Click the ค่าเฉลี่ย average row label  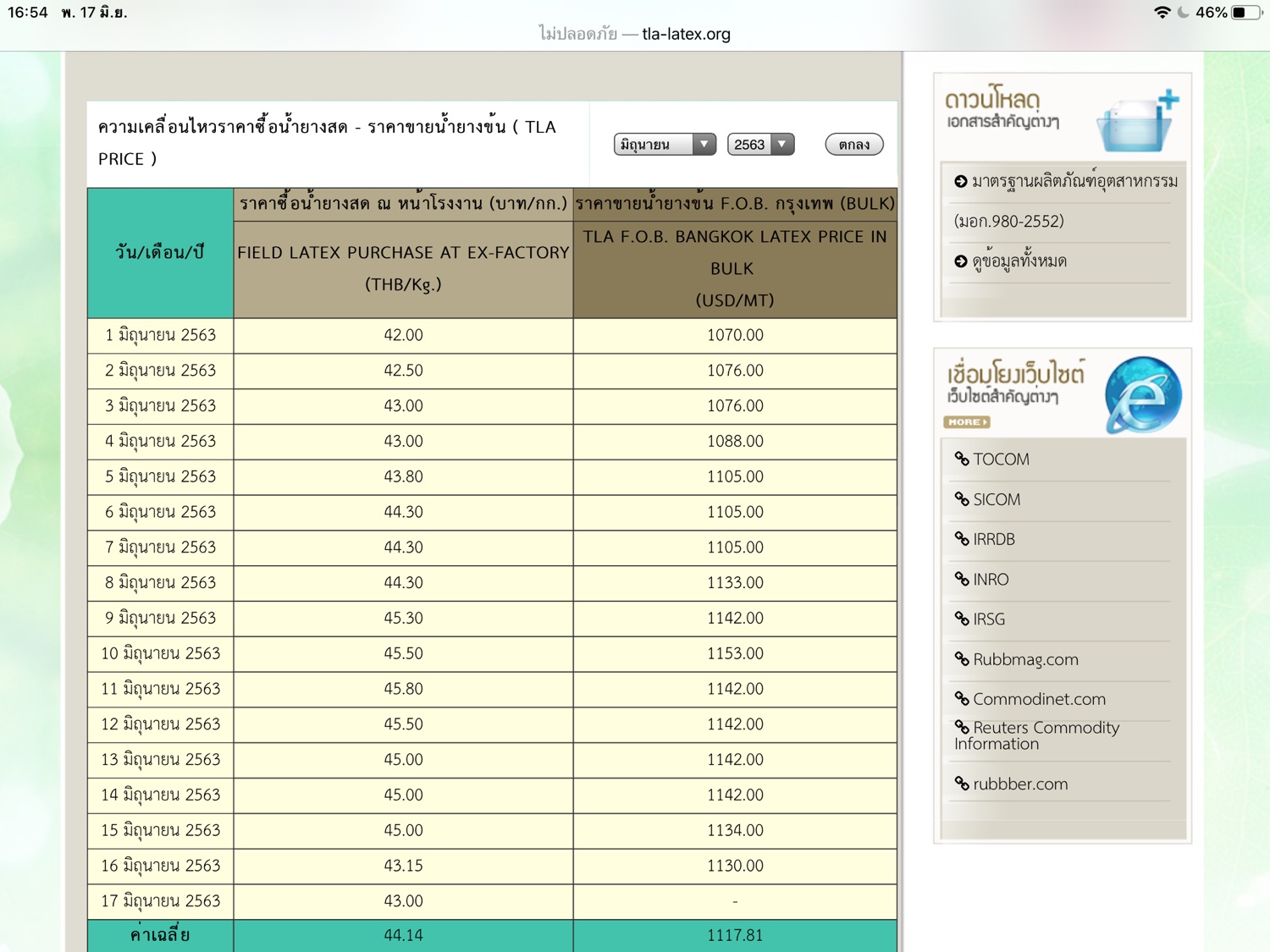[x=161, y=936]
